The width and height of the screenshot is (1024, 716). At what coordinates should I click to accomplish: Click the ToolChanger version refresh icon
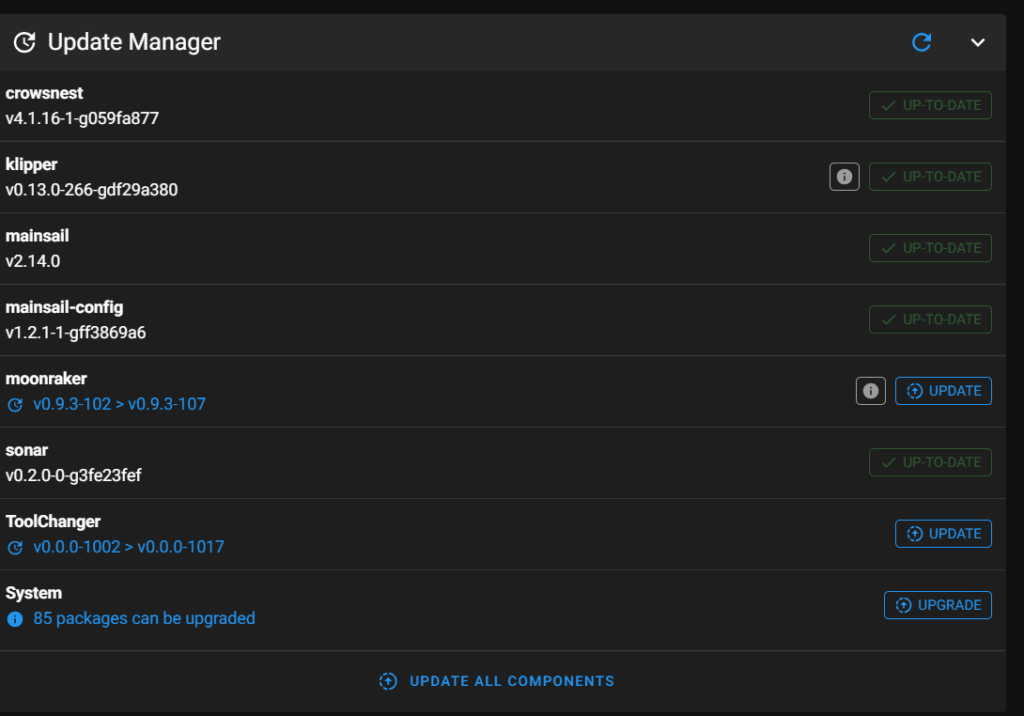coord(15,548)
